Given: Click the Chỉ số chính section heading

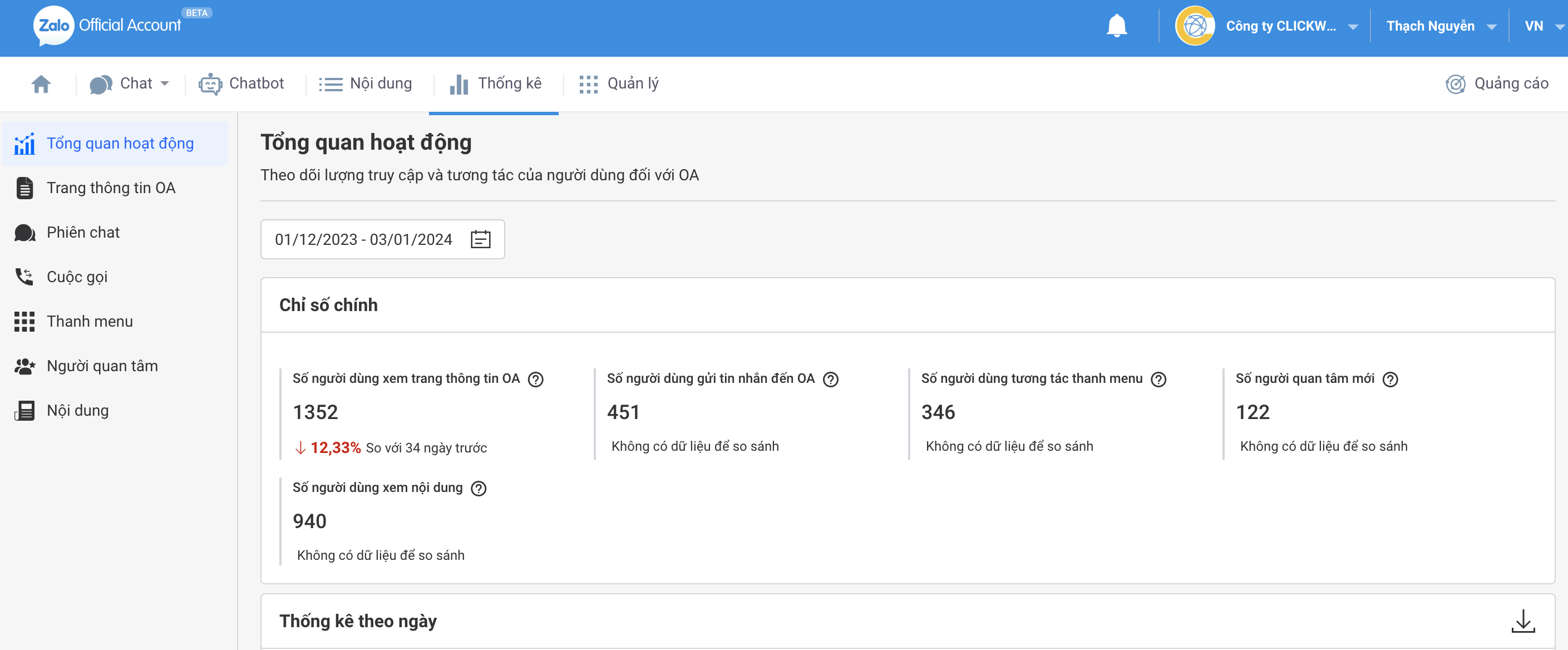Looking at the screenshot, I should pos(328,305).
